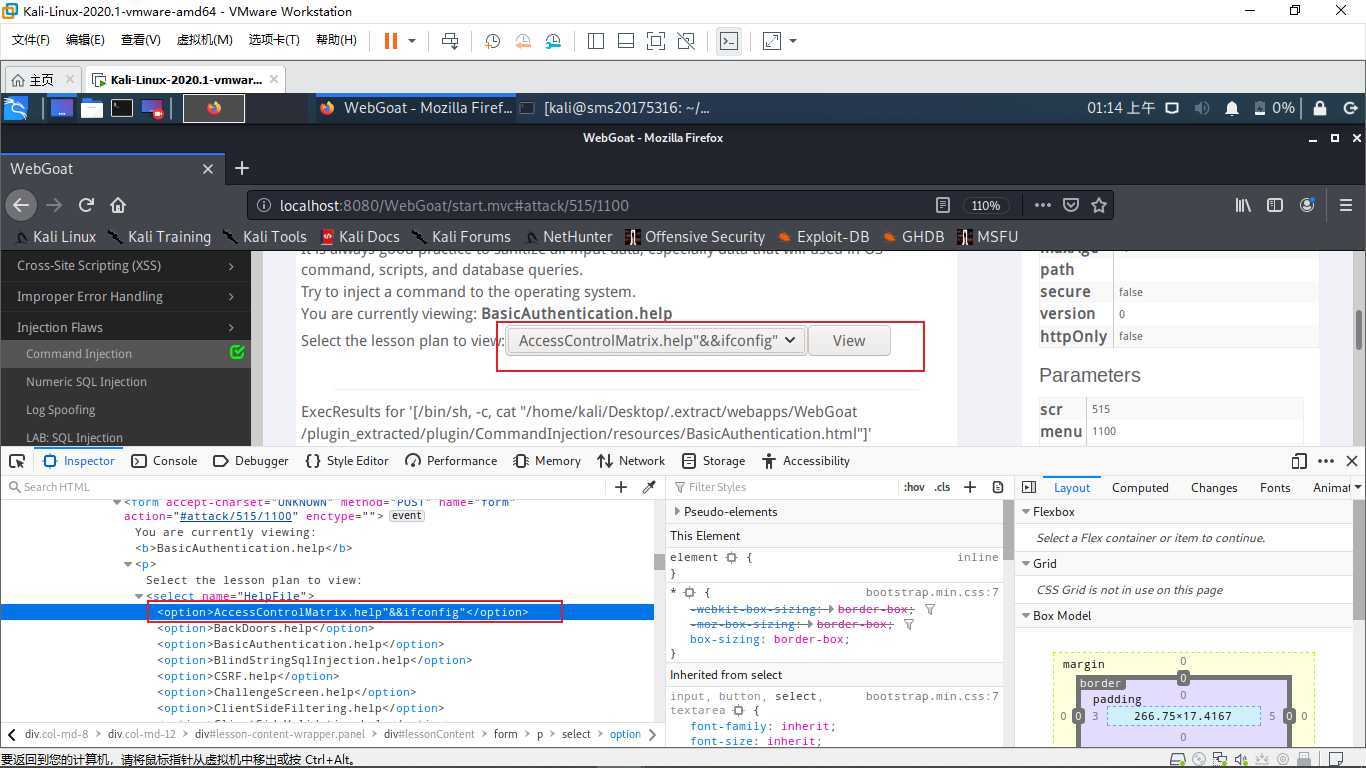Viewport: 1366px width, 768px height.
Task: Bookmark this page with the star icon
Action: [x=1099, y=205]
